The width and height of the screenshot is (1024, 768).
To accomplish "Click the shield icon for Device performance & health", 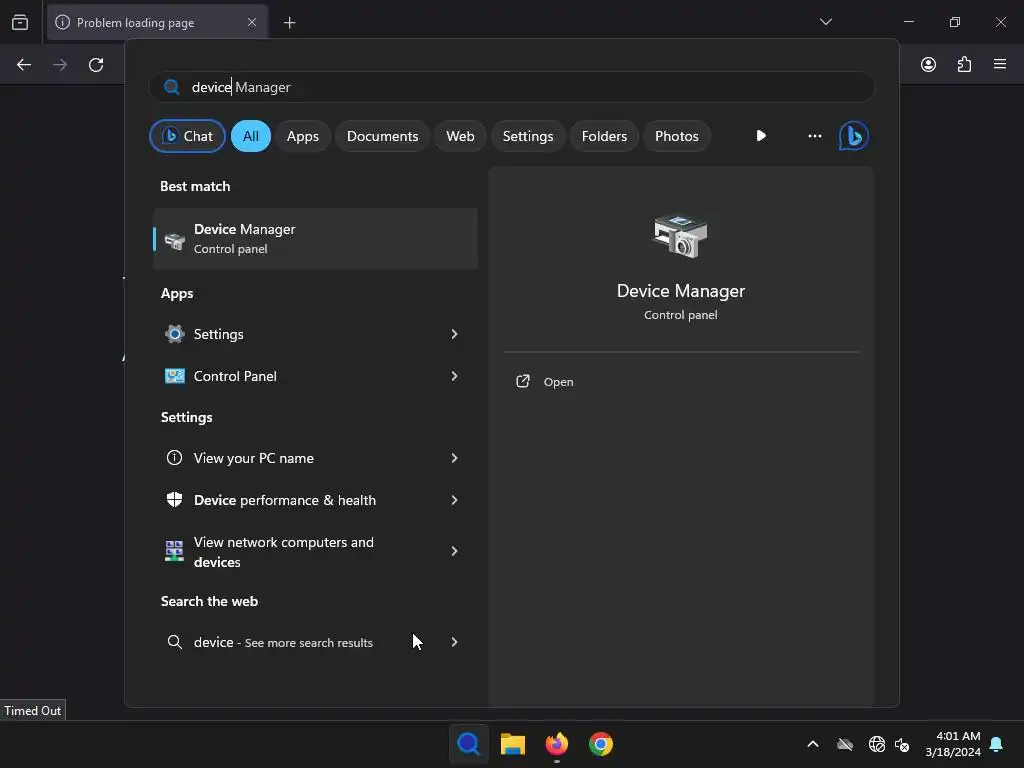I will pyautogui.click(x=174, y=500).
